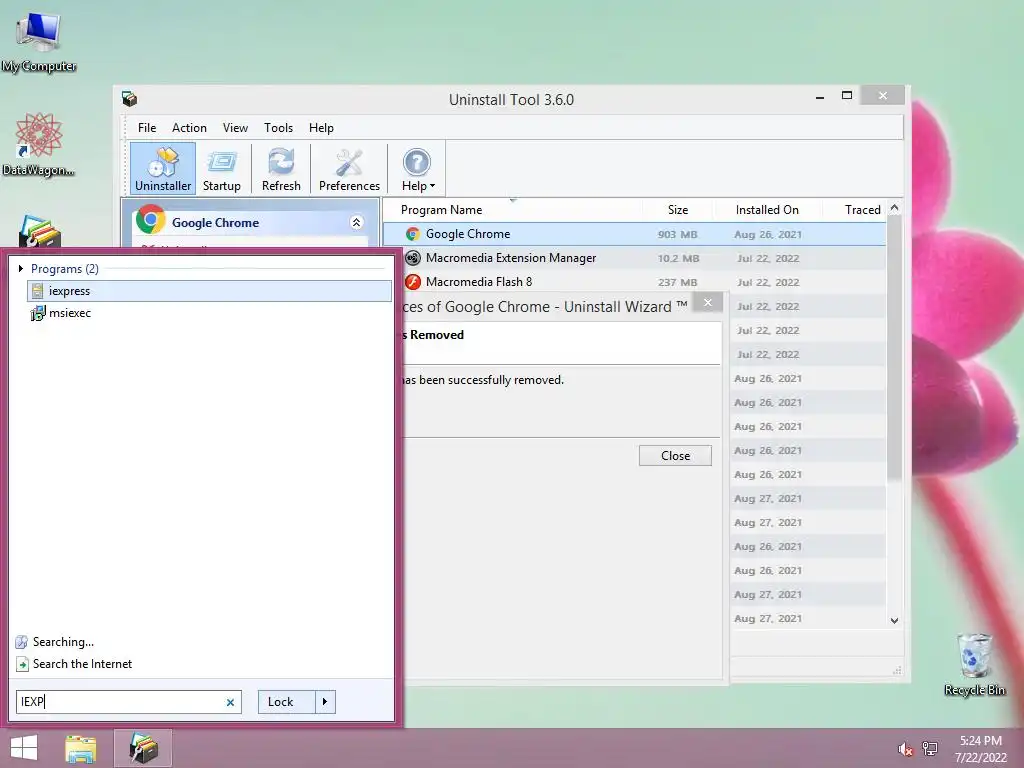Sort by Size column header
This screenshot has width=1024, height=768.
tap(678, 210)
